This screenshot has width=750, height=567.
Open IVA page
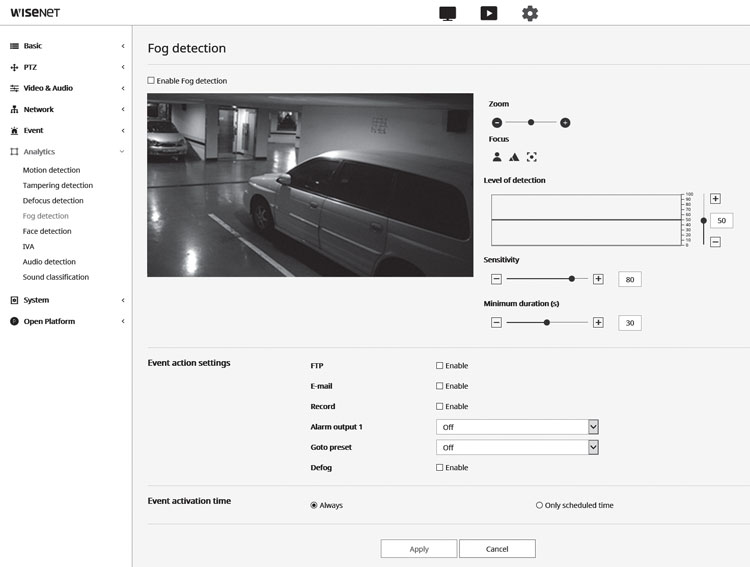pos(28,246)
